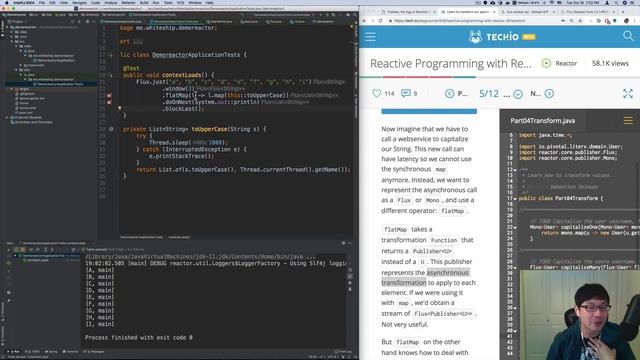Click the webcam video overlay

tap(580, 315)
